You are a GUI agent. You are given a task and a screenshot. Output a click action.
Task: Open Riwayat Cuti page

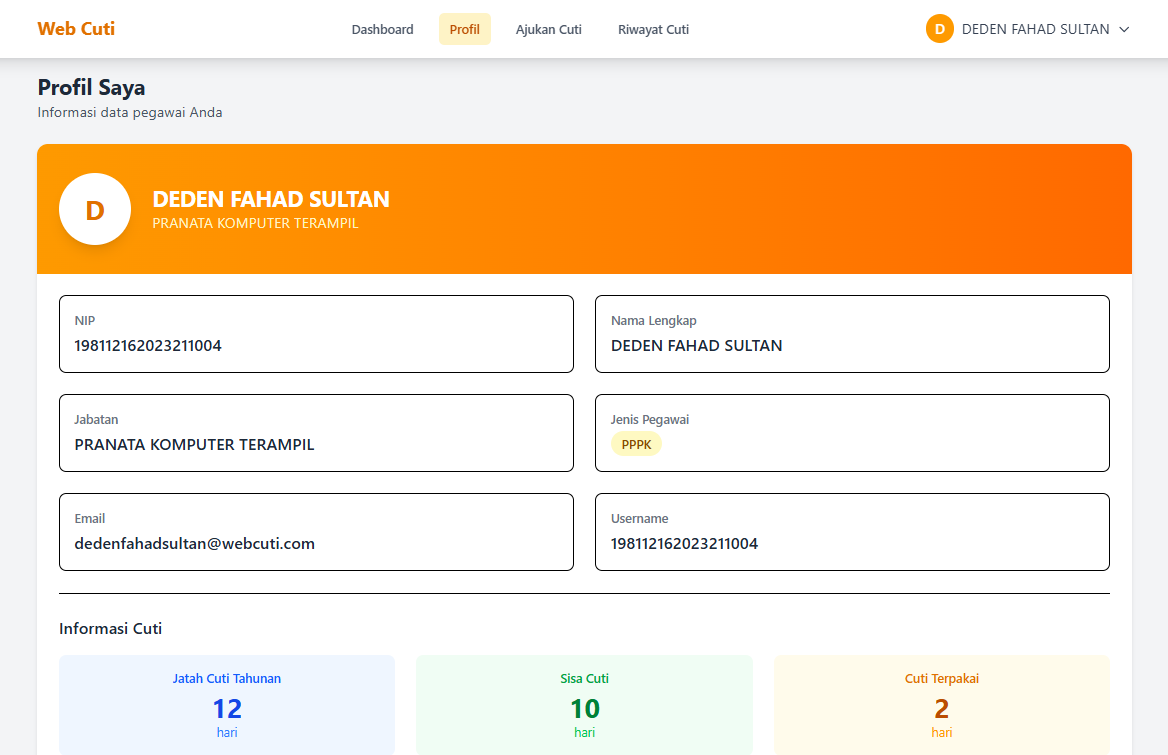click(653, 30)
